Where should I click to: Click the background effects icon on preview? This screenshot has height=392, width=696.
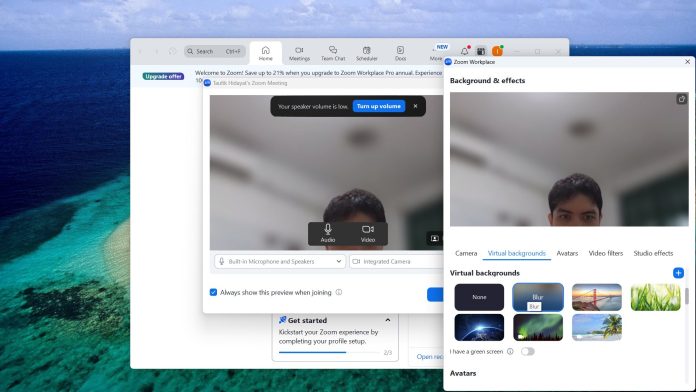pyautogui.click(x=435, y=238)
